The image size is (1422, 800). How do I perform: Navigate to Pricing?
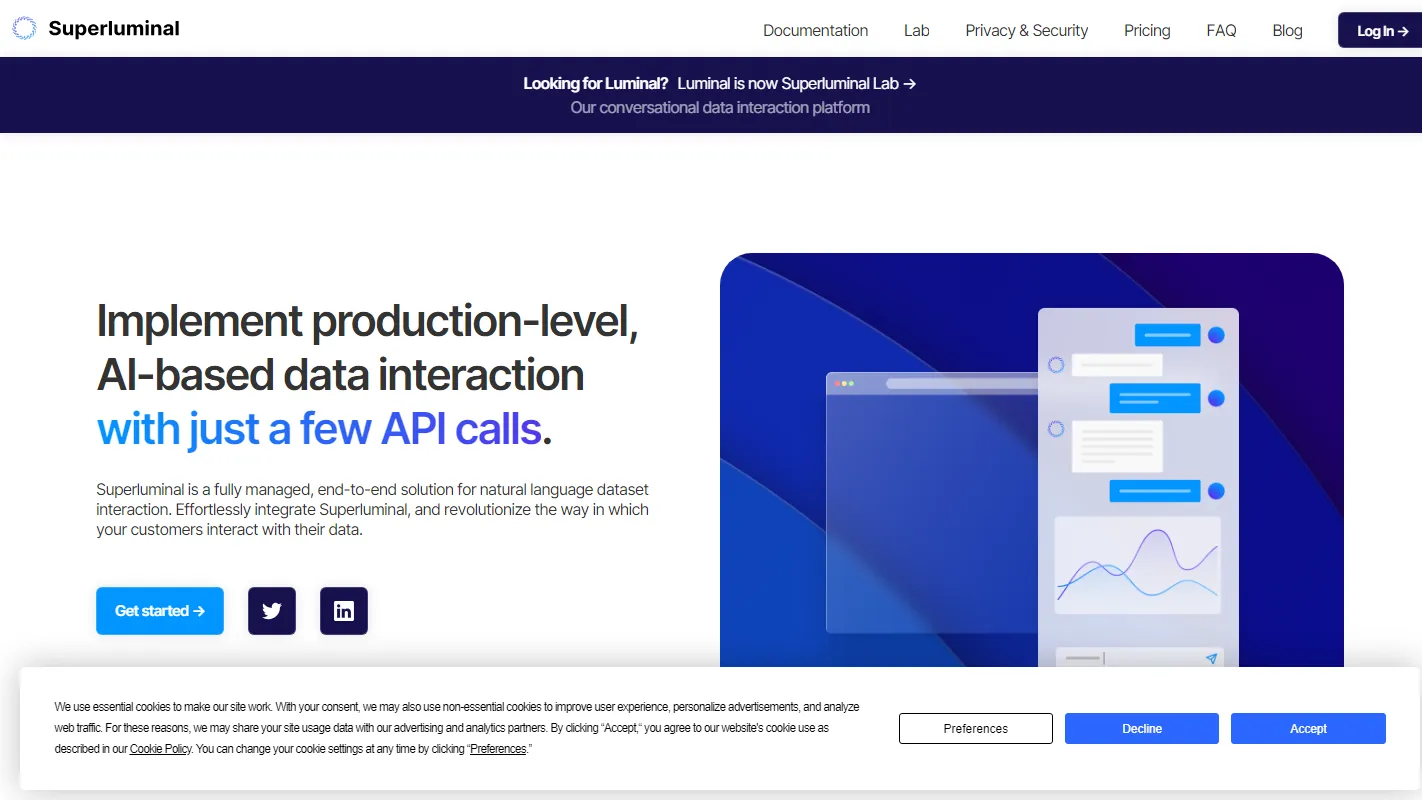coord(1147,30)
